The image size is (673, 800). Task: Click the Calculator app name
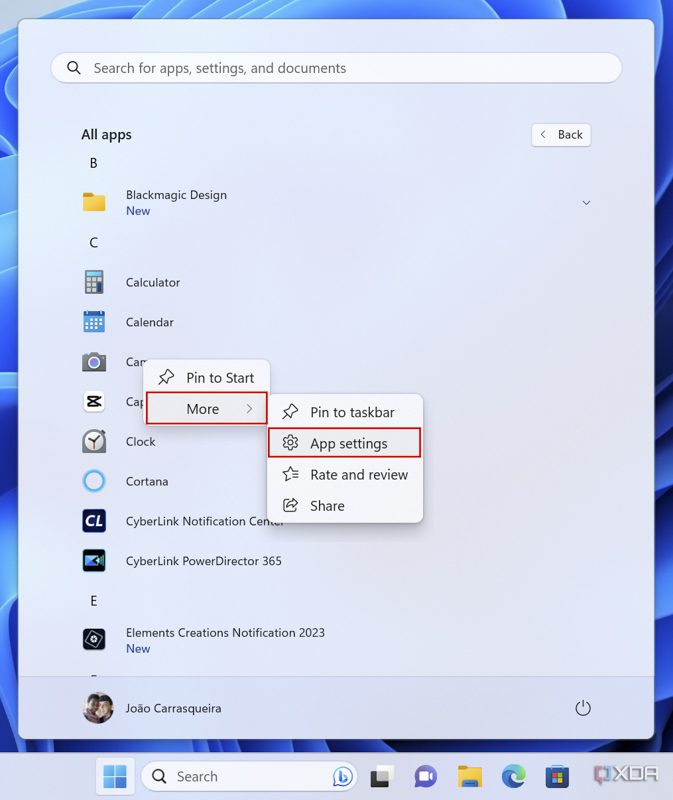pyautogui.click(x=153, y=282)
